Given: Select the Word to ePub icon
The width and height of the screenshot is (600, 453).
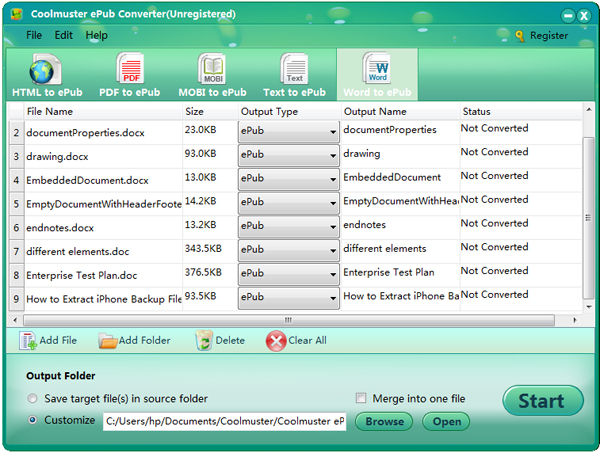Looking at the screenshot, I should (377, 68).
